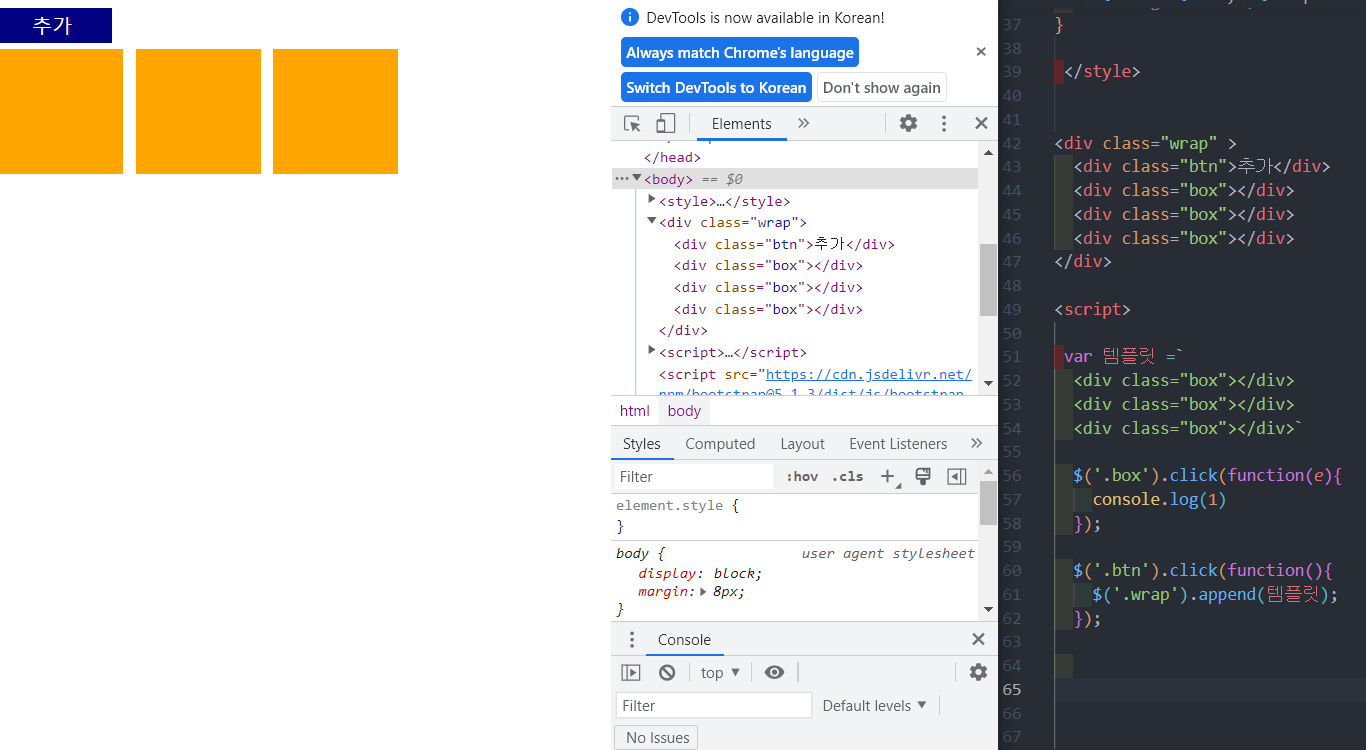This screenshot has height=750, width=1366.
Task: Toggle the device toolbar icon
Action: [665, 123]
